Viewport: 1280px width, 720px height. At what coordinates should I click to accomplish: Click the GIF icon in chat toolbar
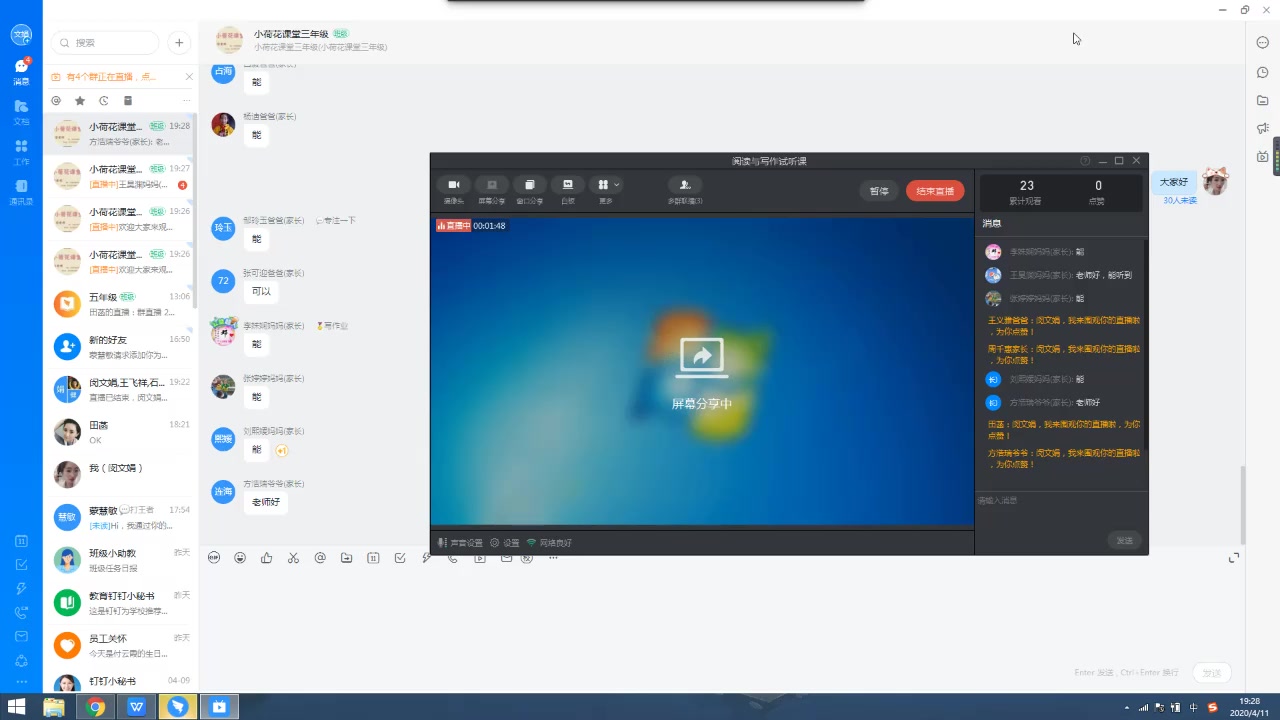[214, 558]
